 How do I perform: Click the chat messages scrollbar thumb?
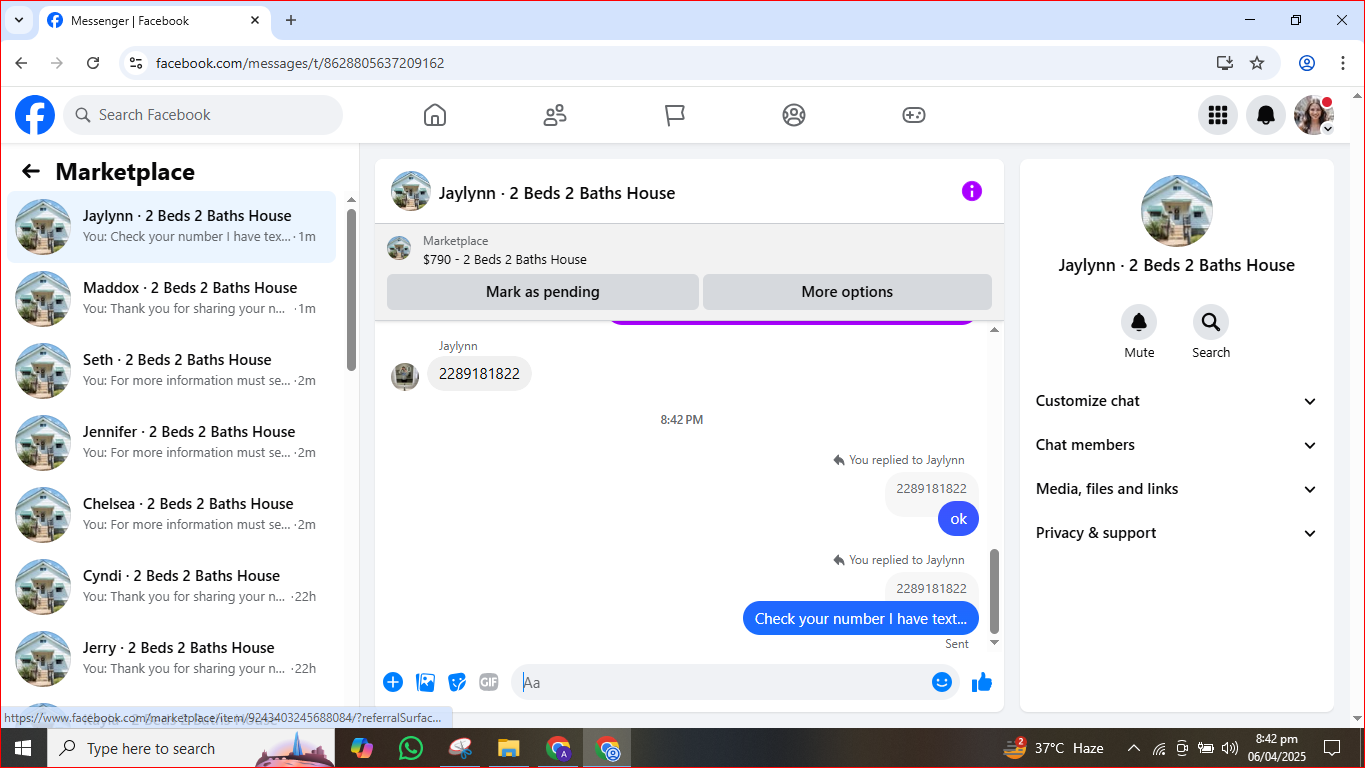(994, 591)
